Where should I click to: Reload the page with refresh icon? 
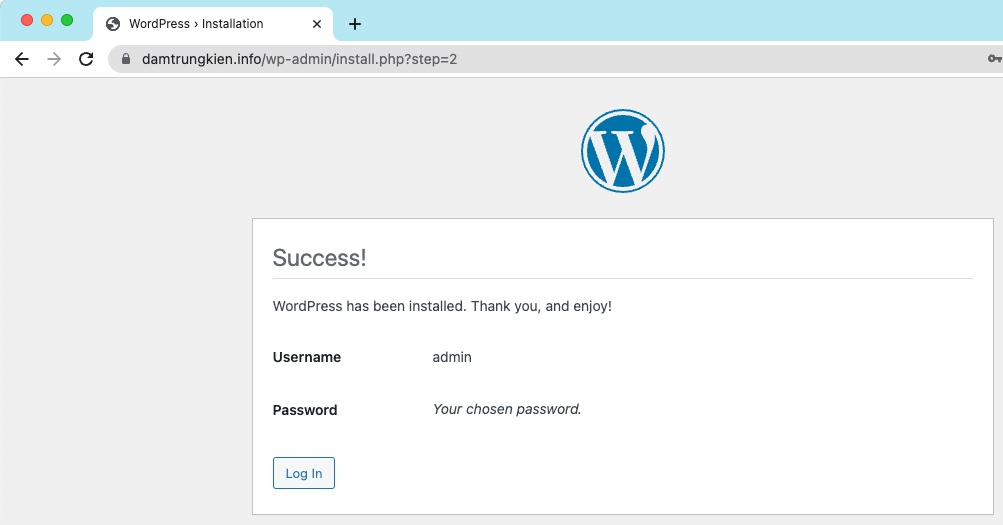(x=86, y=59)
